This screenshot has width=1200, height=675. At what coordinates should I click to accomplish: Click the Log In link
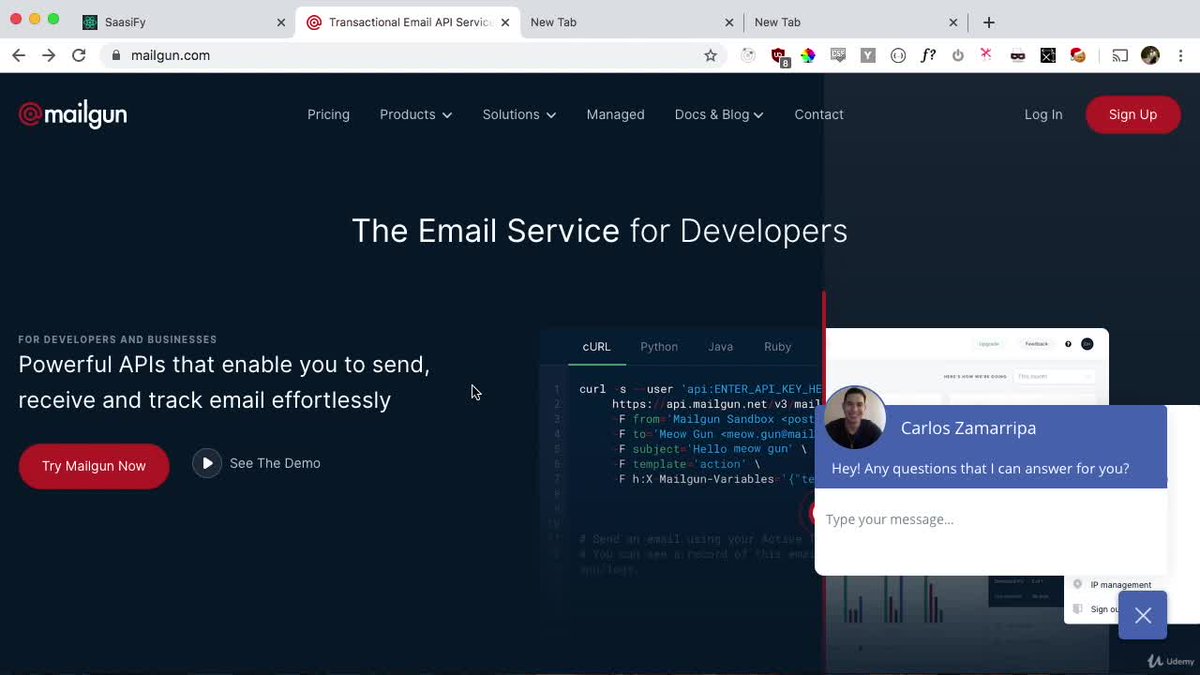pyautogui.click(x=1043, y=115)
